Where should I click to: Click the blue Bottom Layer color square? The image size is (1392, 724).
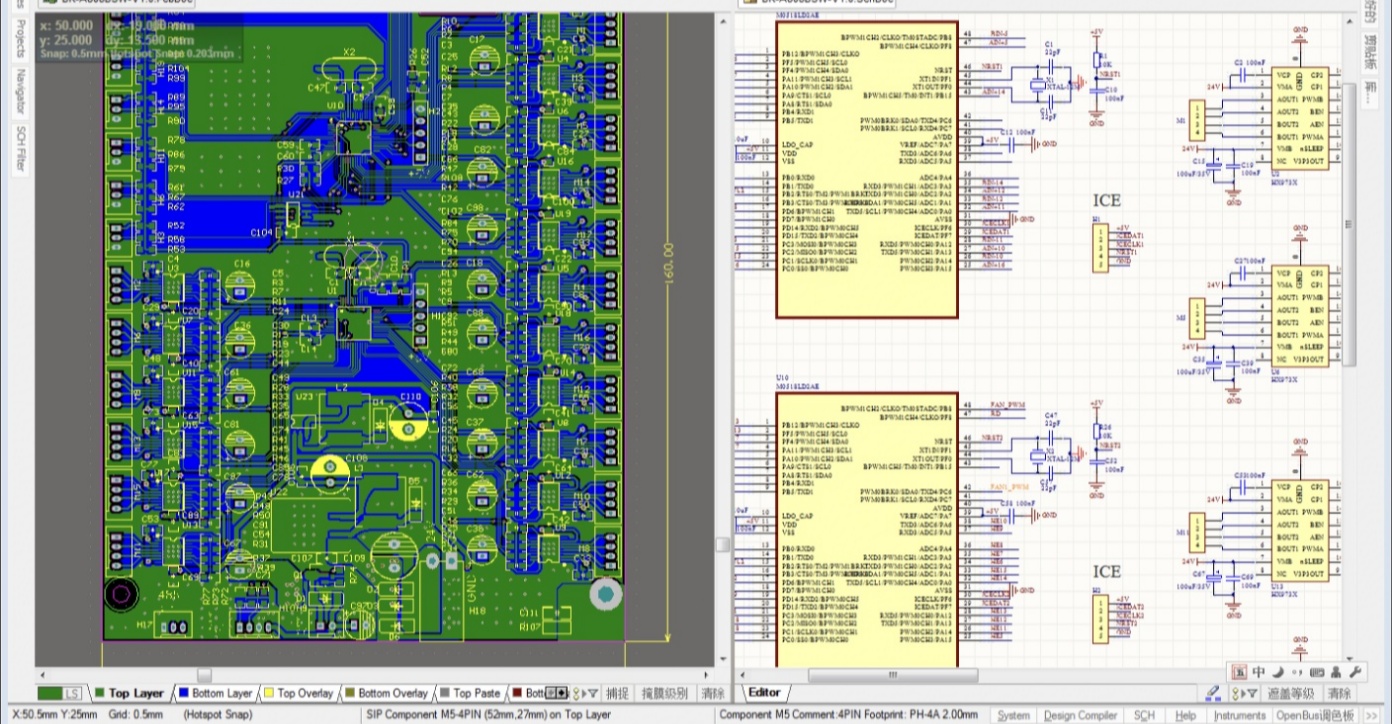[x=184, y=693]
